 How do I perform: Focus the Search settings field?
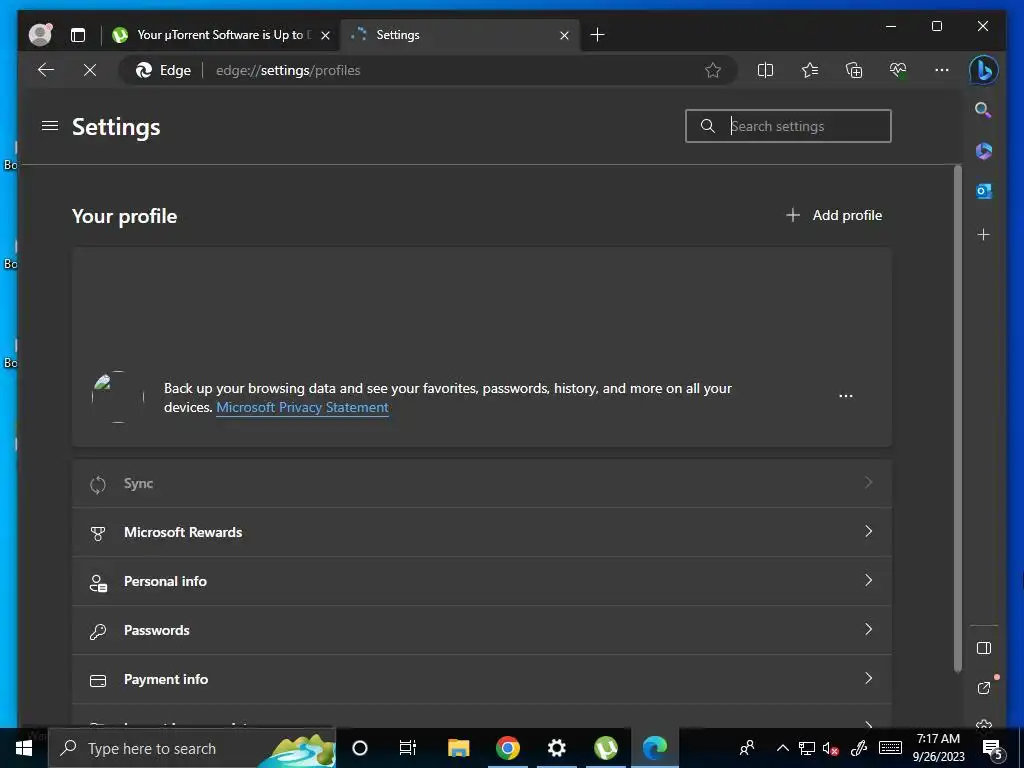[788, 126]
